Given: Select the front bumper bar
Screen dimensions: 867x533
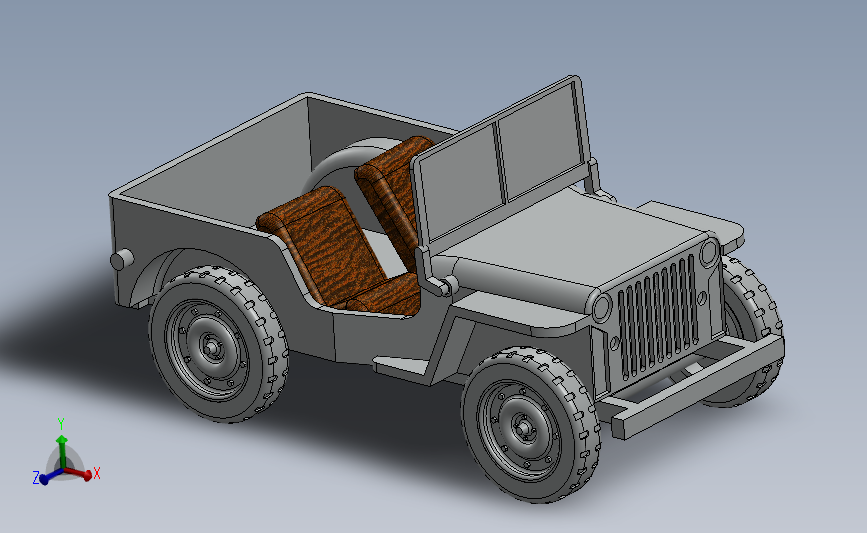Looking at the screenshot, I should 698,386.
